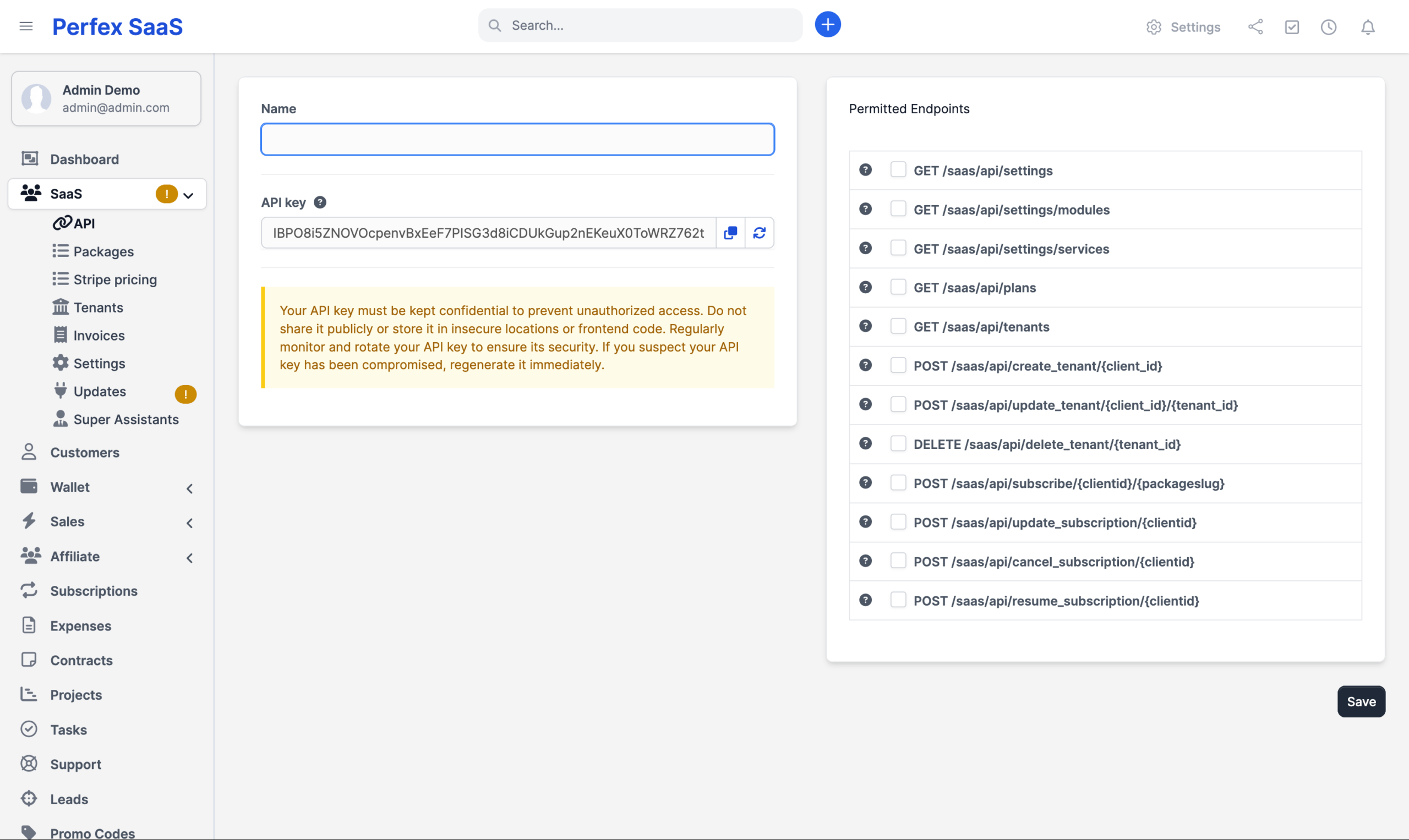Toggle the sidebar hamburger menu
This screenshot has height=840, width=1409.
[x=26, y=26]
